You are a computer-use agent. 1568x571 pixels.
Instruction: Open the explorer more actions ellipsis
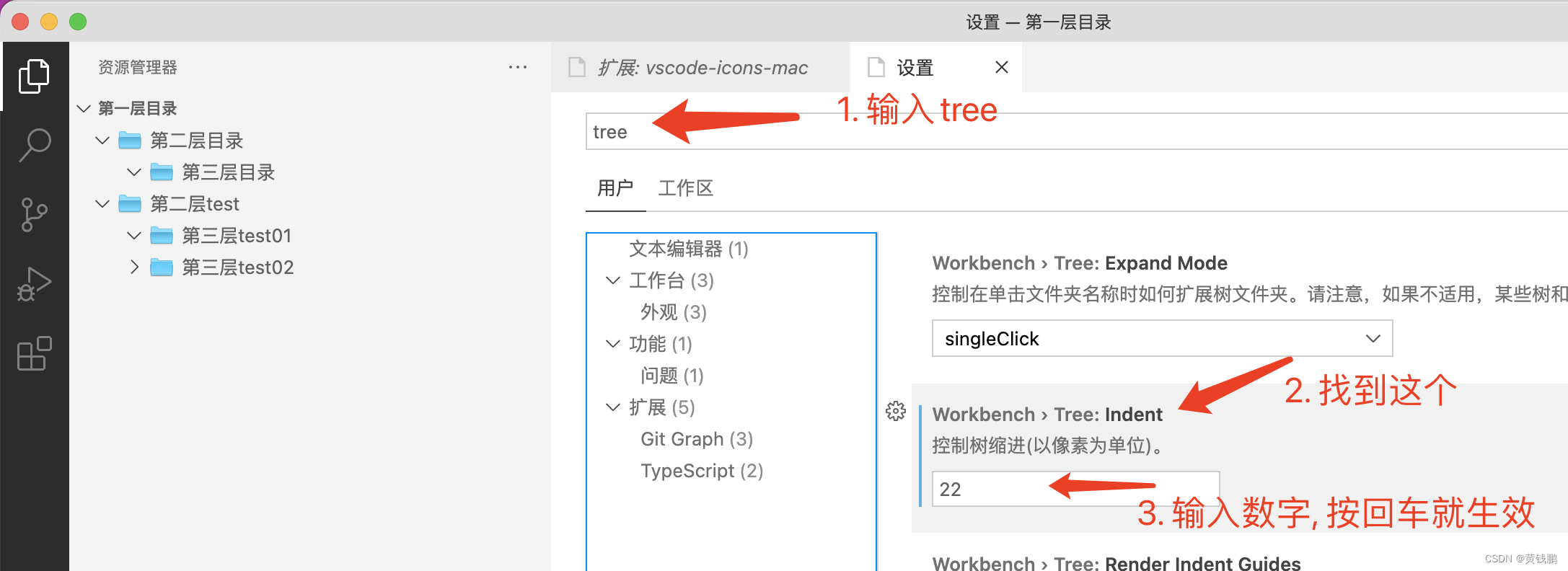tap(517, 67)
